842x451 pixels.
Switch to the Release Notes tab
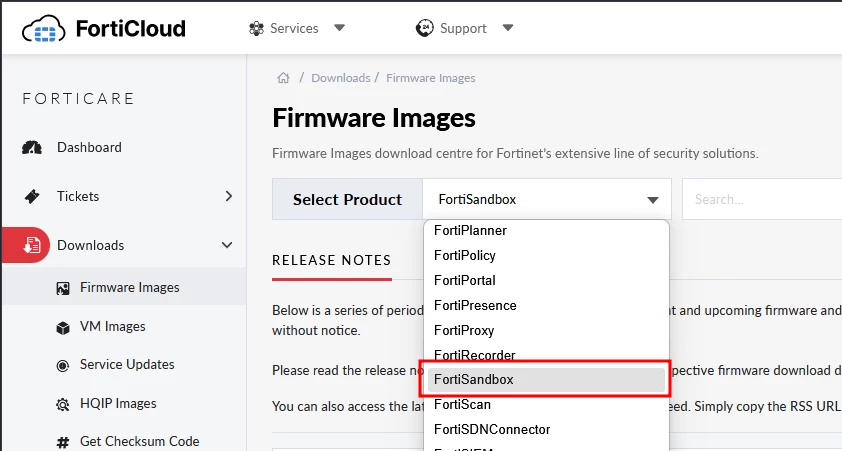point(331,261)
